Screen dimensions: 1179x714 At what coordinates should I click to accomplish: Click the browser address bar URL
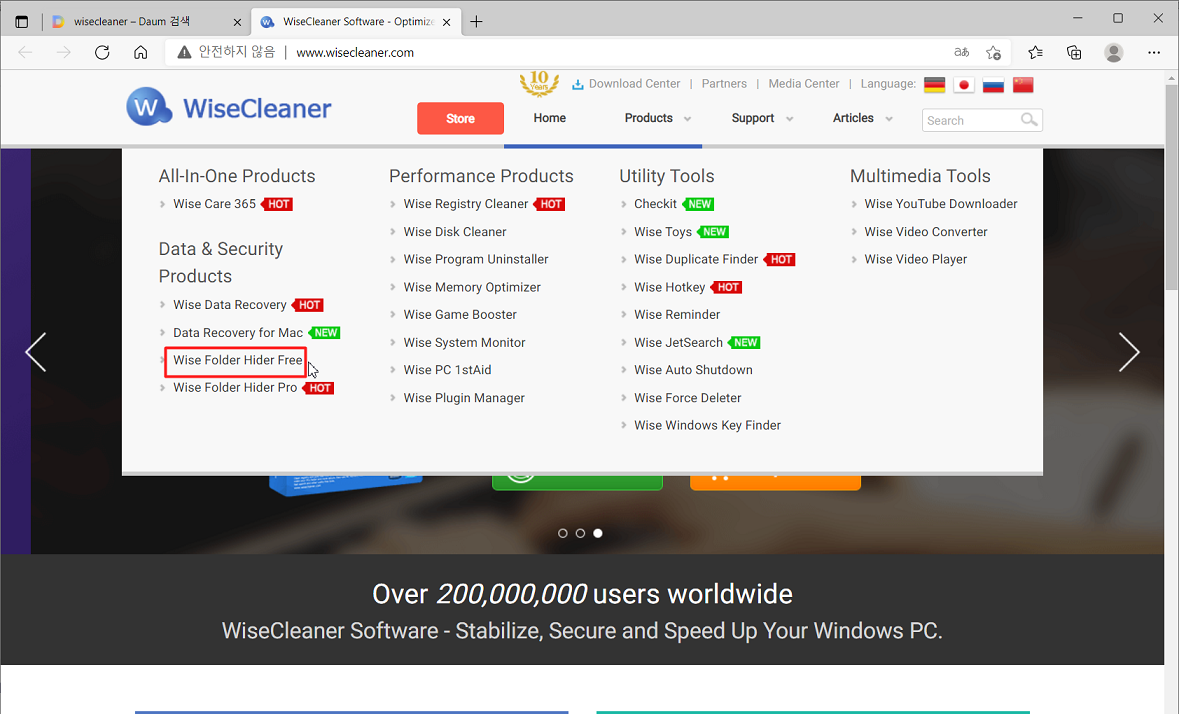355,53
